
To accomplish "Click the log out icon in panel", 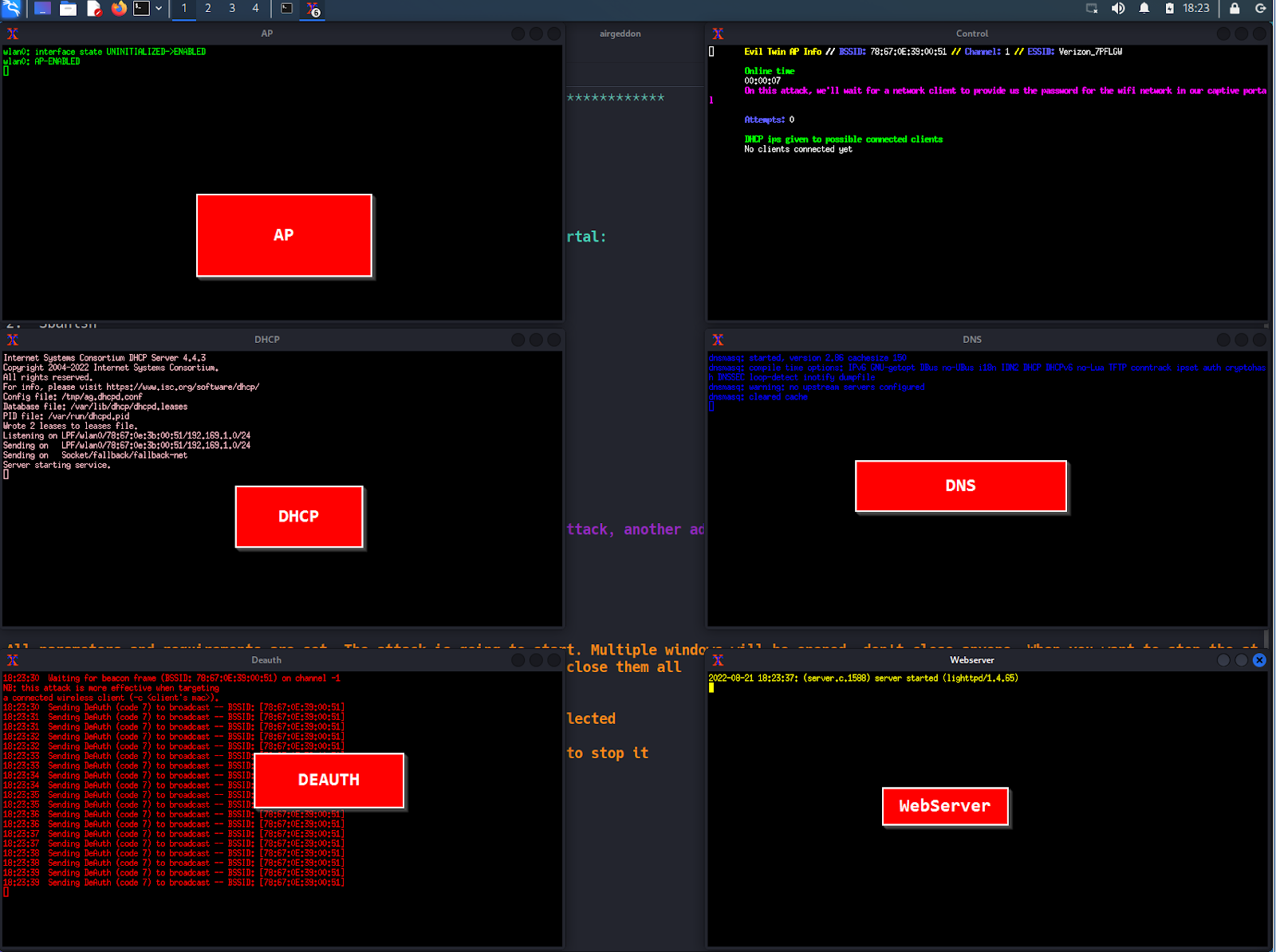I will 1261,9.
